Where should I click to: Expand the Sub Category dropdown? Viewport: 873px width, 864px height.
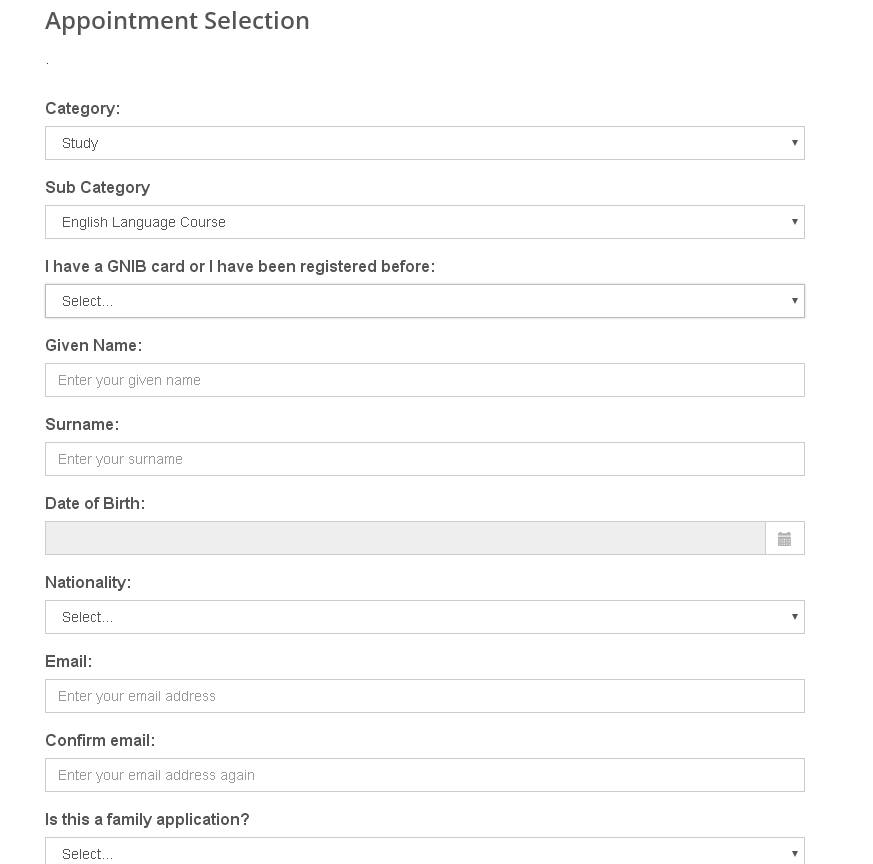click(x=424, y=222)
